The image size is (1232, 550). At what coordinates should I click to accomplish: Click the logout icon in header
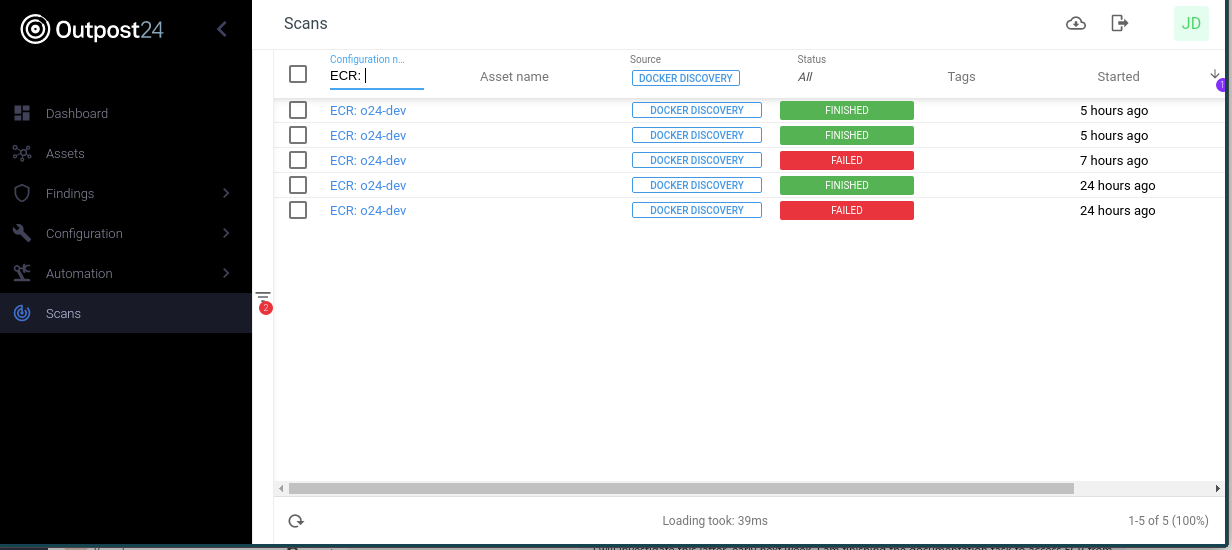(1120, 23)
